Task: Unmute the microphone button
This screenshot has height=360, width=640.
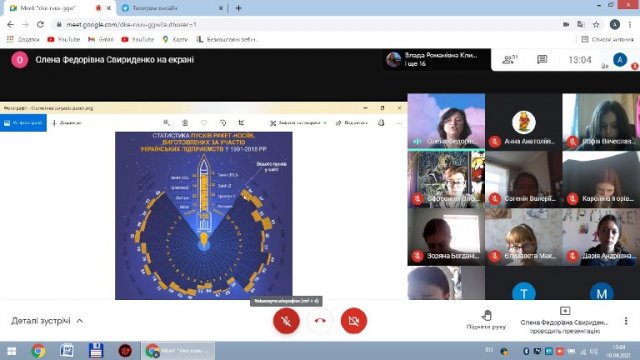Action: pos(286,321)
